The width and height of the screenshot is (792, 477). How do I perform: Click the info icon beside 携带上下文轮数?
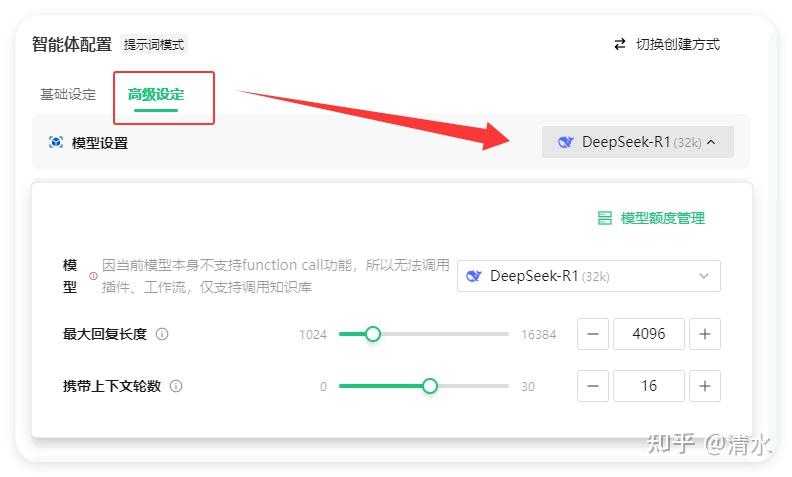point(176,386)
